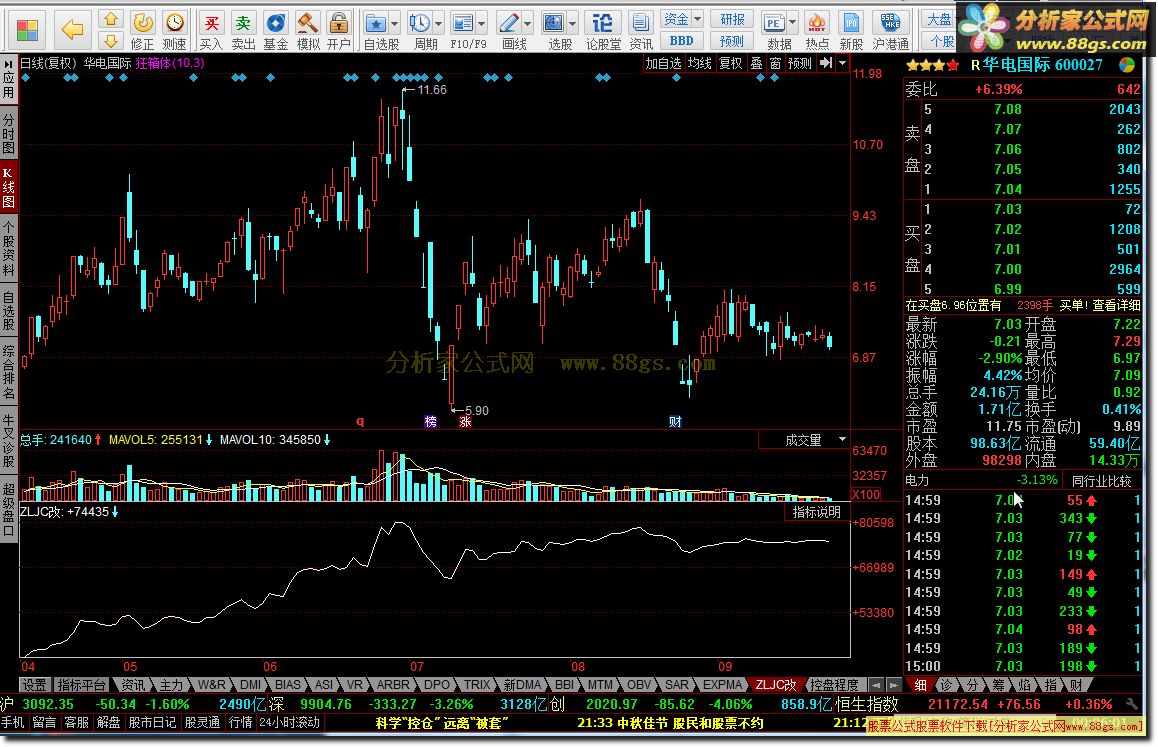The image size is (1158, 747).
Task: Click the 加自选 add to watchlist button
Action: (663, 64)
